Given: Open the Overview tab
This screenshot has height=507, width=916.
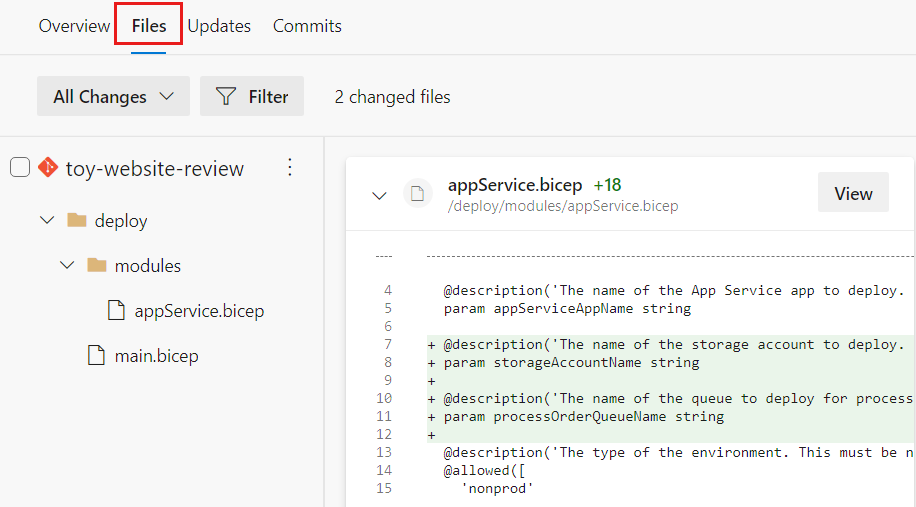Looking at the screenshot, I should (74, 26).
